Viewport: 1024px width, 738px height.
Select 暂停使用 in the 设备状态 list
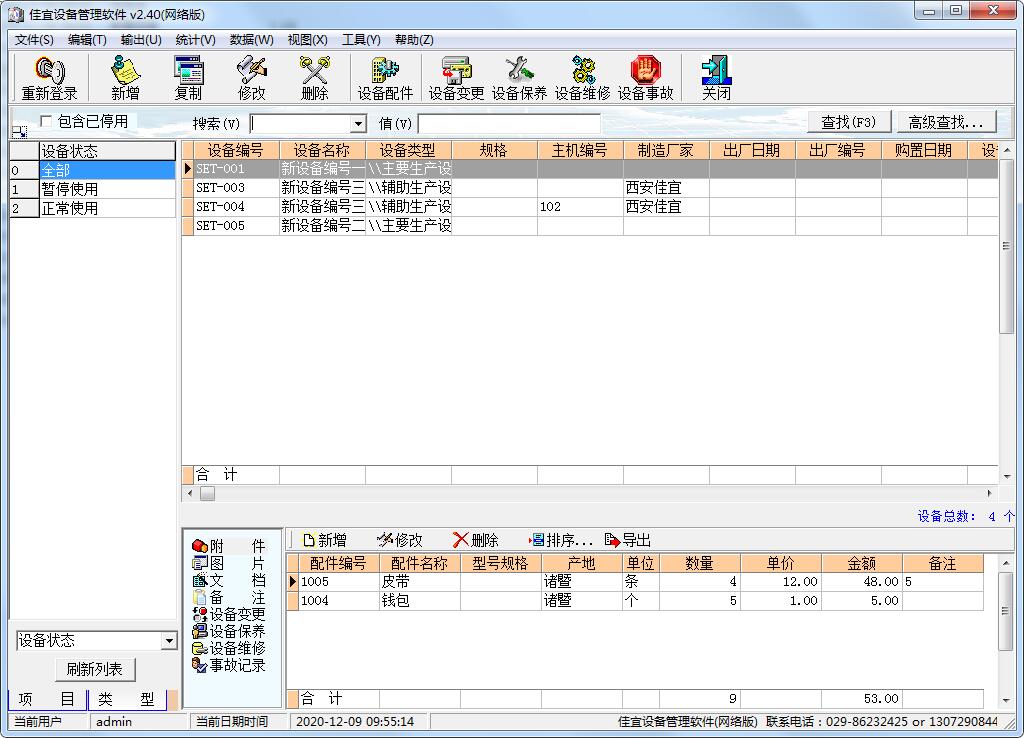click(x=93, y=189)
